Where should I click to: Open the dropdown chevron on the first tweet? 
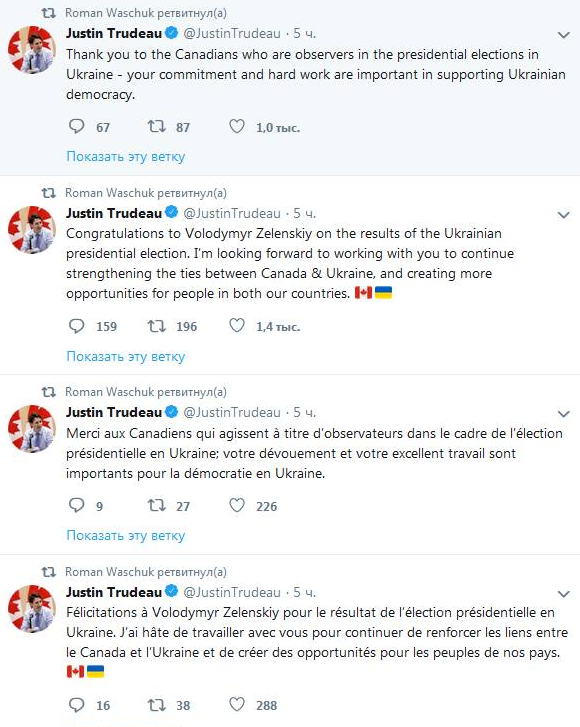click(563, 35)
